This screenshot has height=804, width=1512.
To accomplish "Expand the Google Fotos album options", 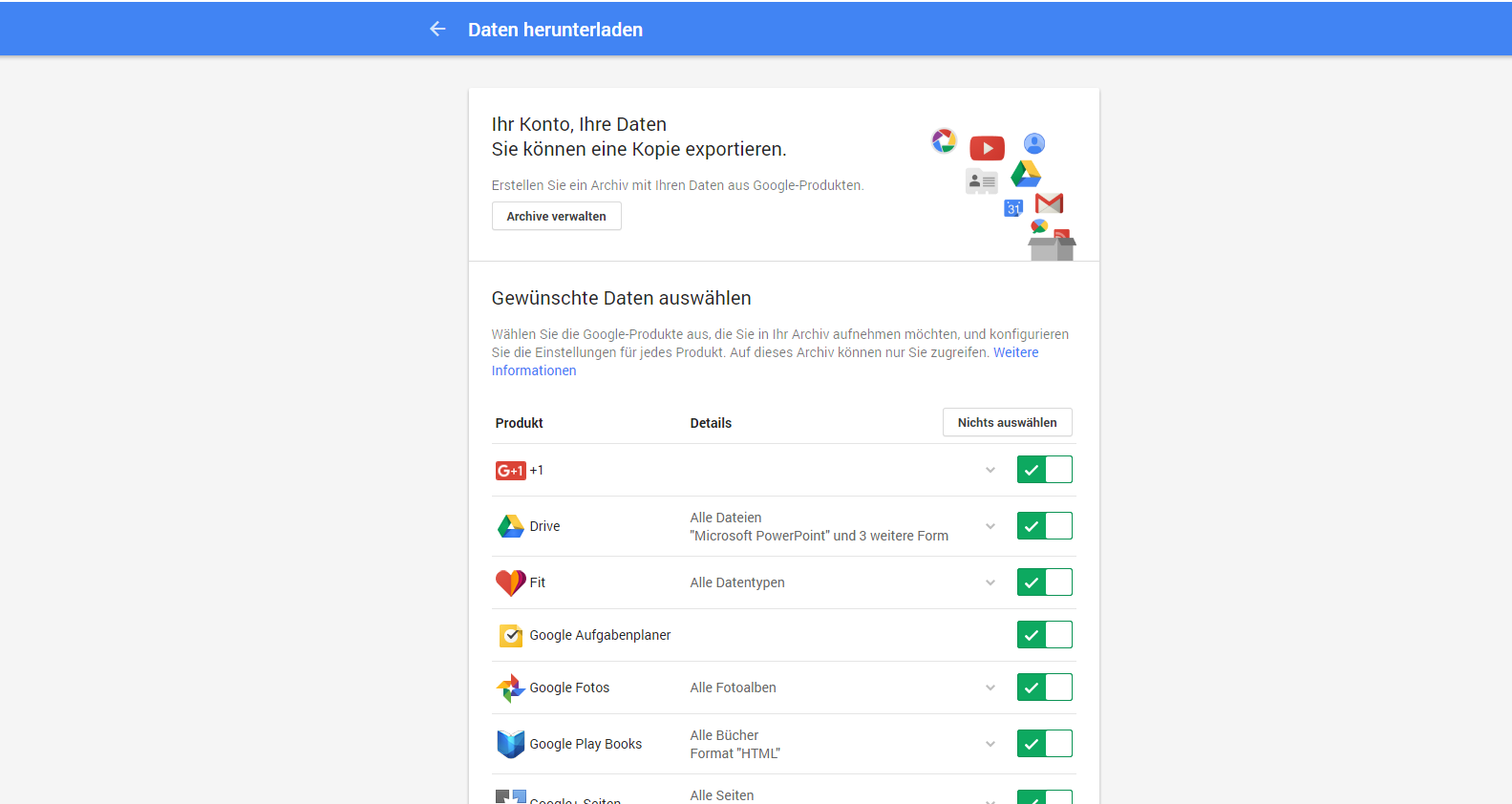I will tap(990, 688).
